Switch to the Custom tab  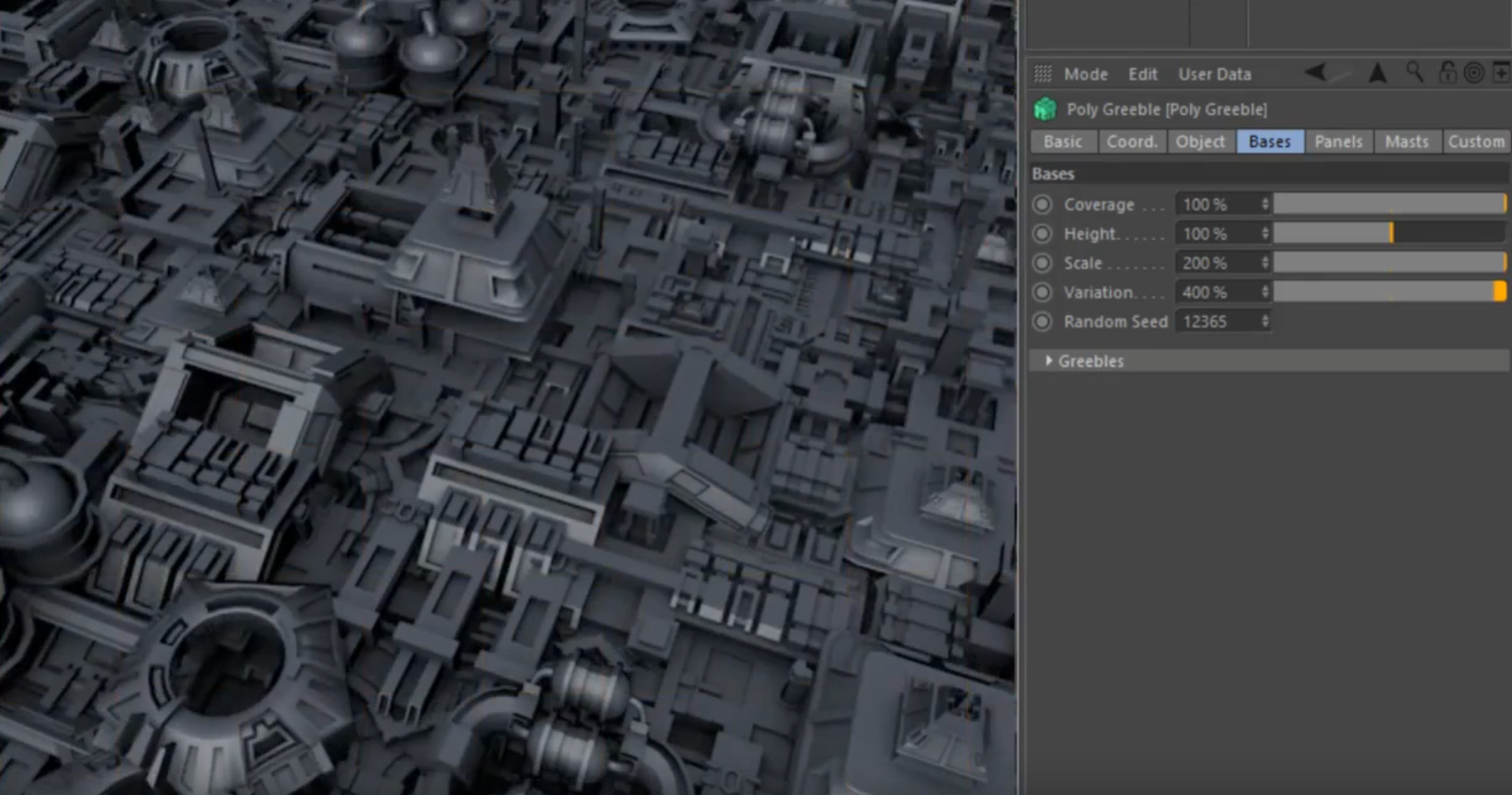point(1476,142)
